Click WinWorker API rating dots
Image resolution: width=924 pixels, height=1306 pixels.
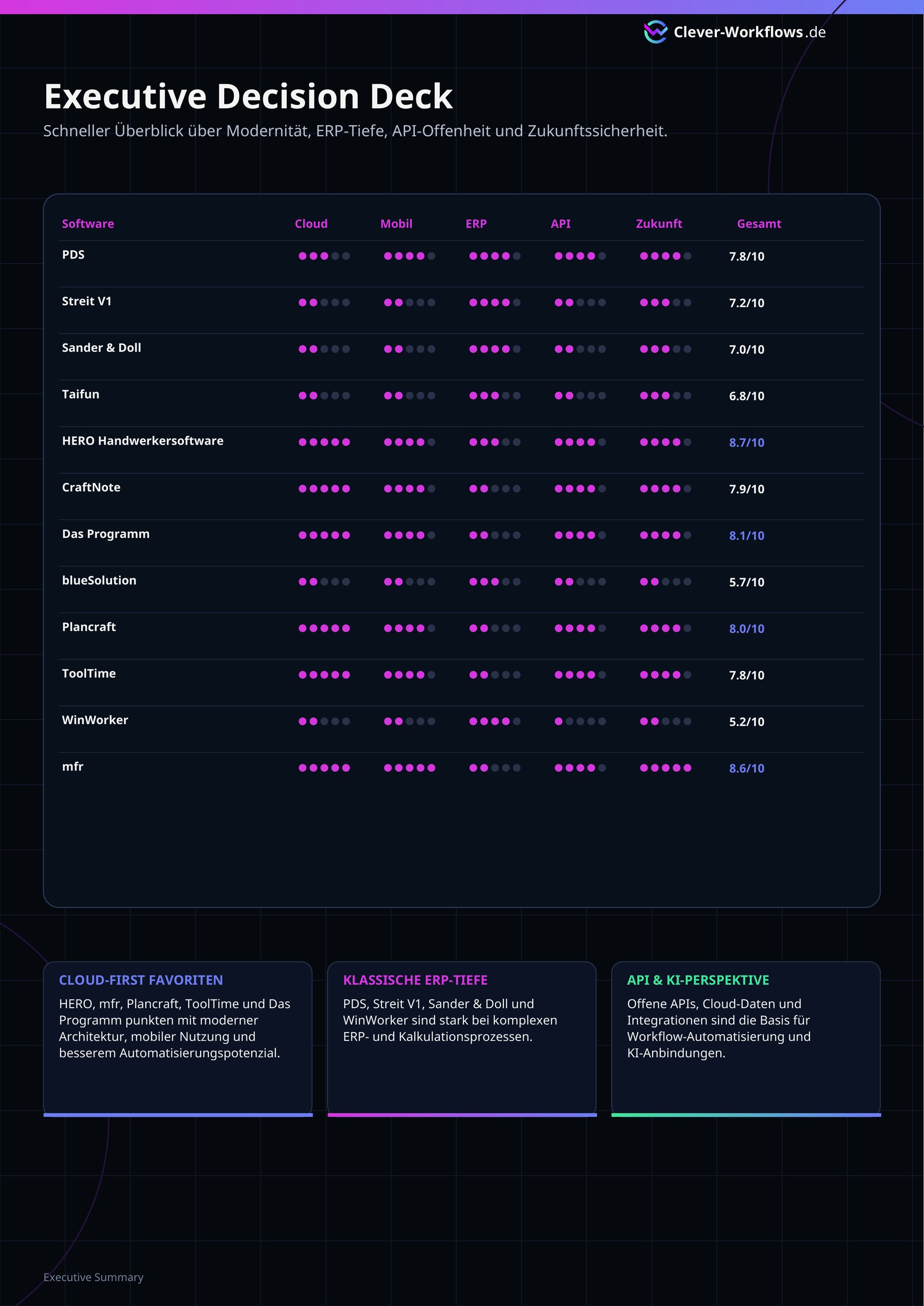[580, 721]
